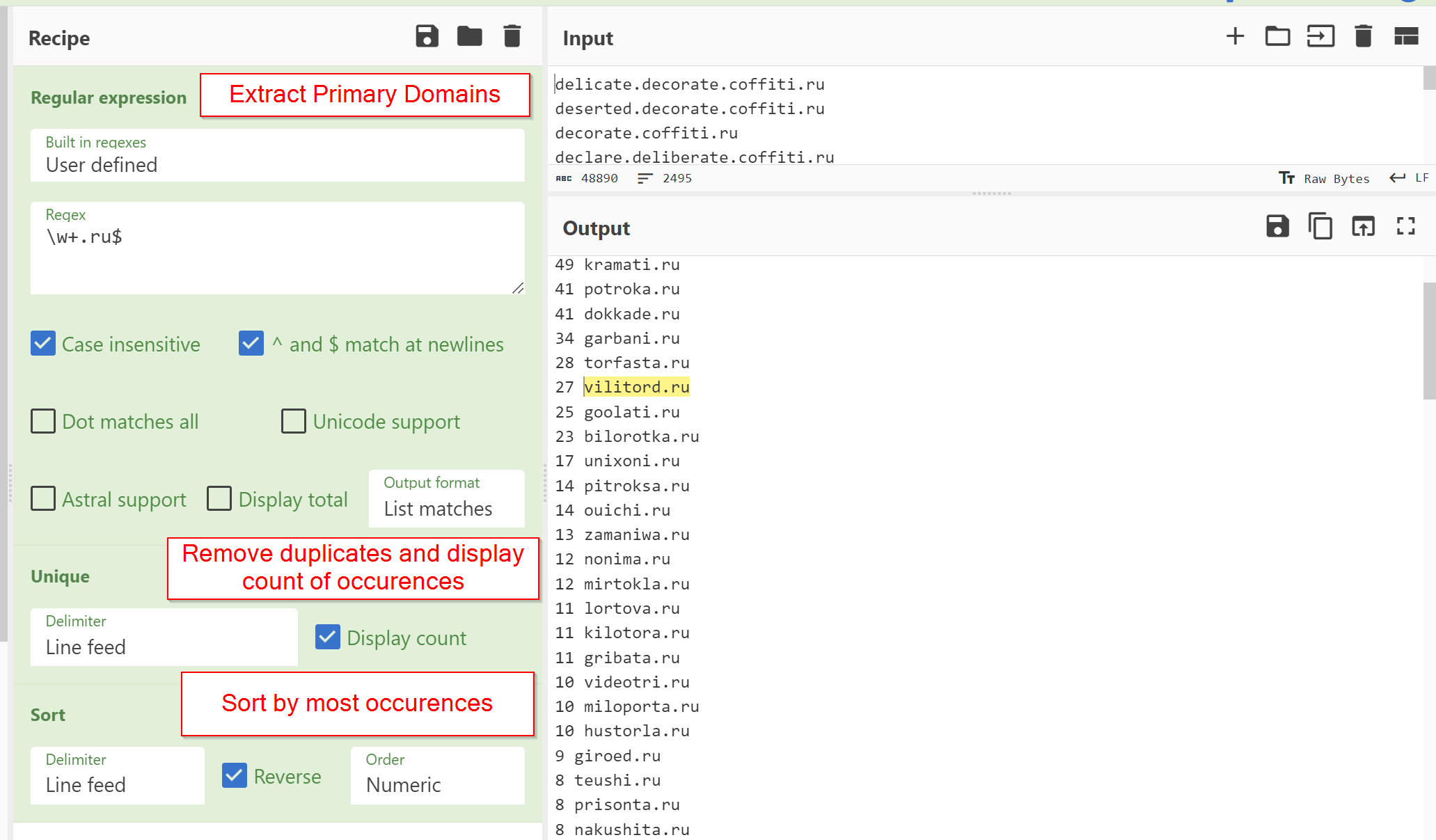1436x840 pixels.
Task: Click the copy output icon
Action: [x=1320, y=227]
